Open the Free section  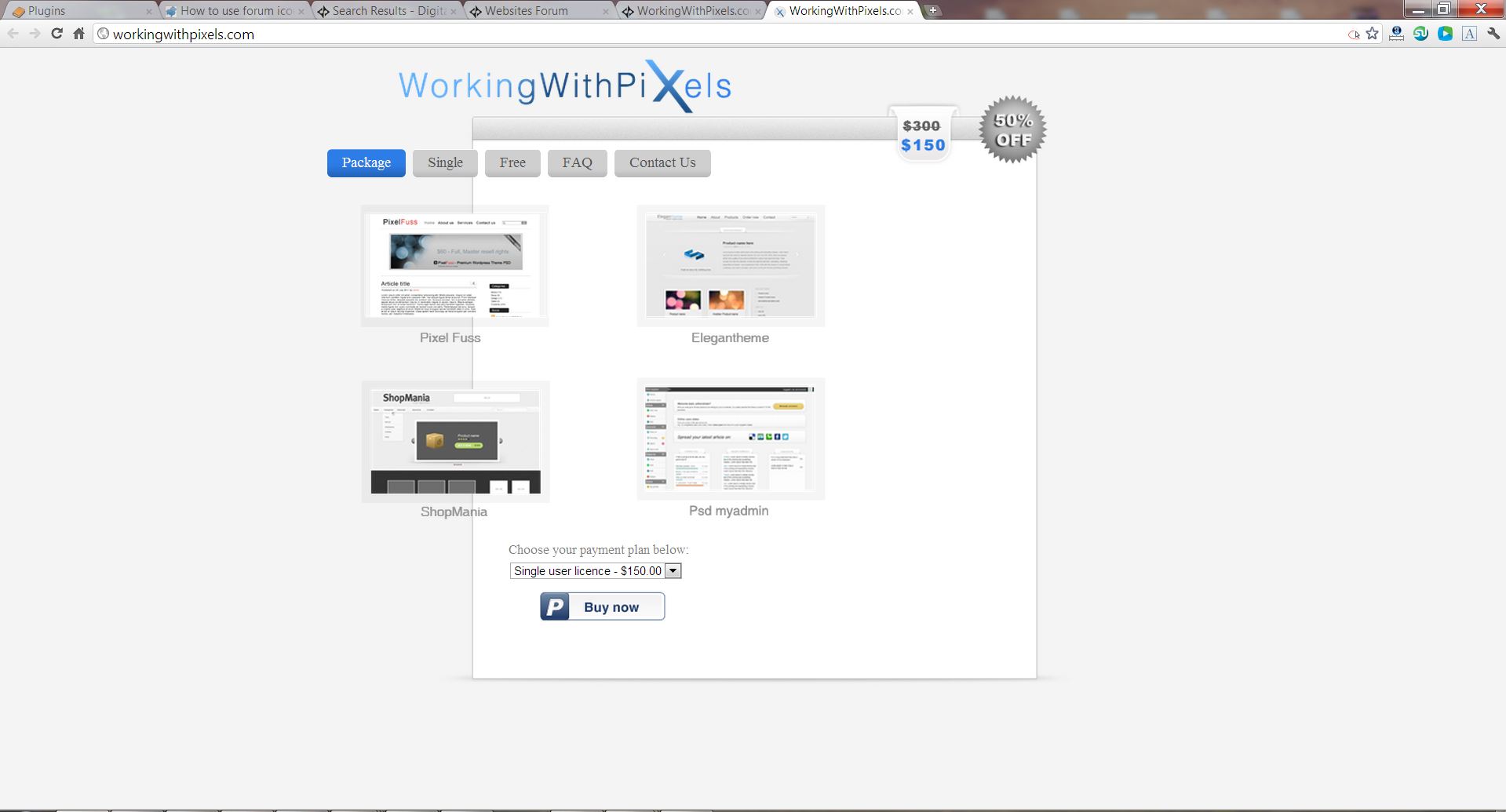[512, 163]
